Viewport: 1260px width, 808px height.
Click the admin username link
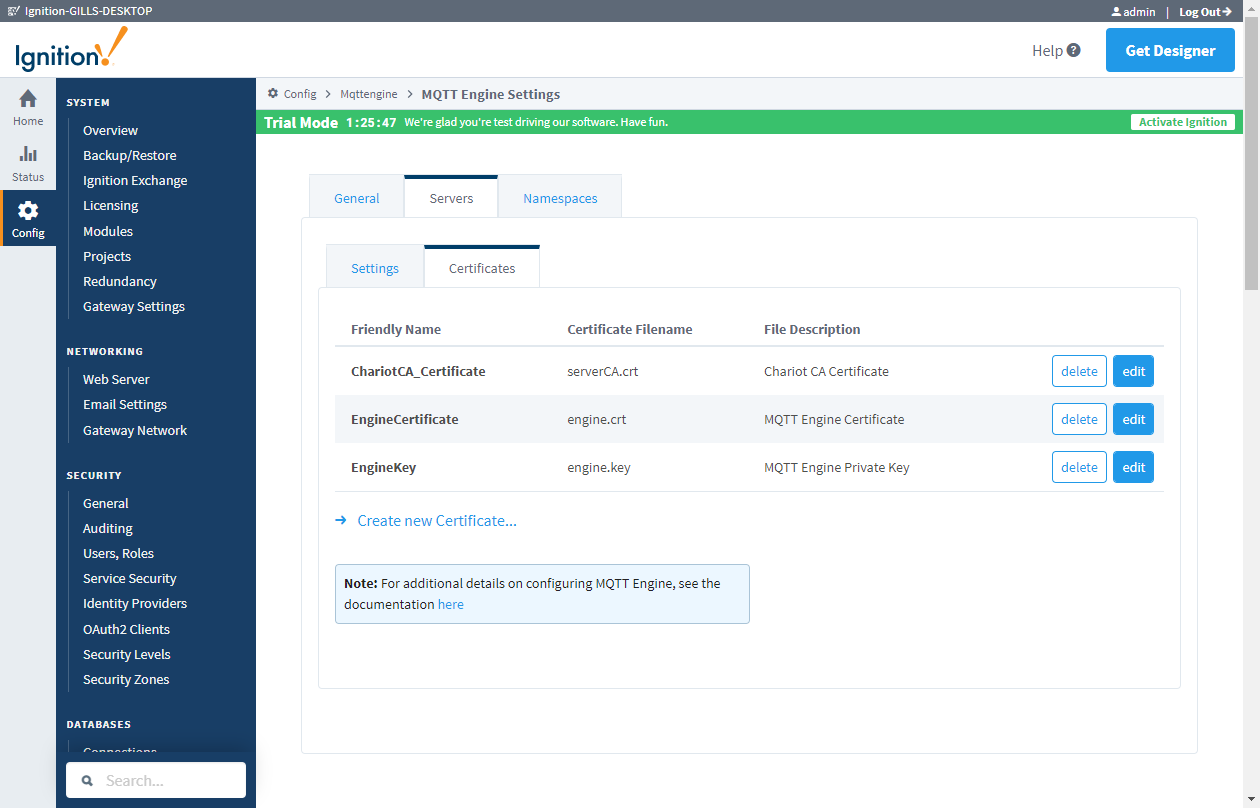(1139, 12)
